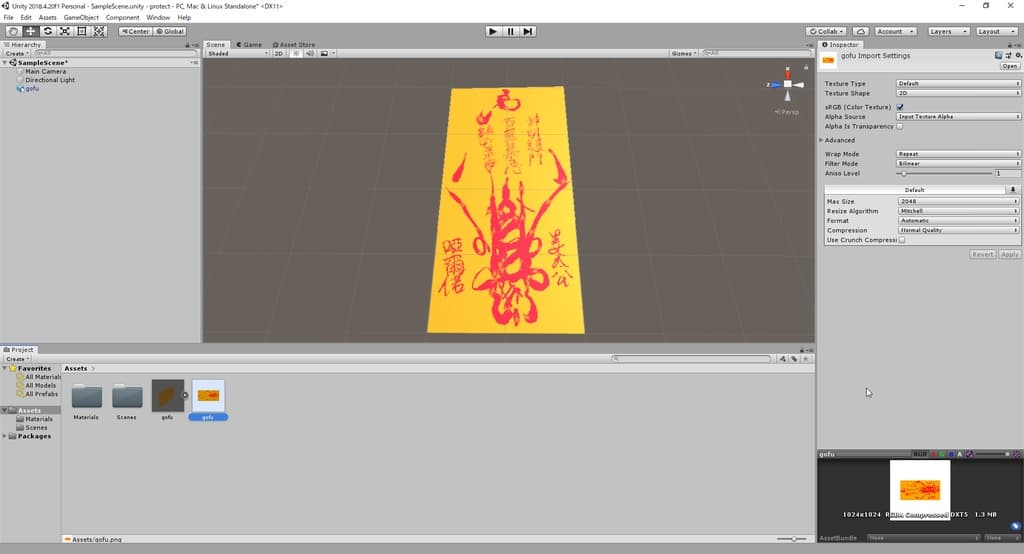Screen dimensions: 1024x554
Task: Select the Rotate tool
Action: [48, 31]
